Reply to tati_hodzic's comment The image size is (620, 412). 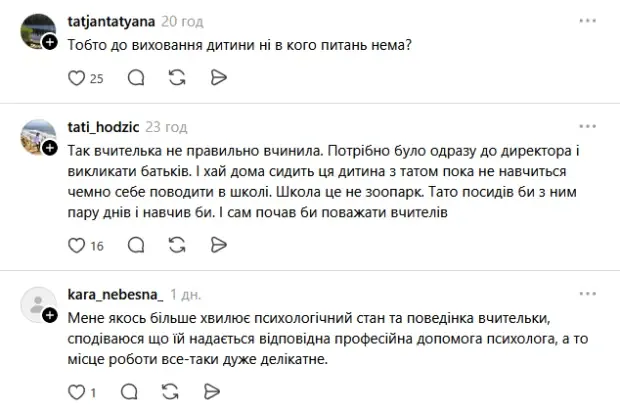136,243
